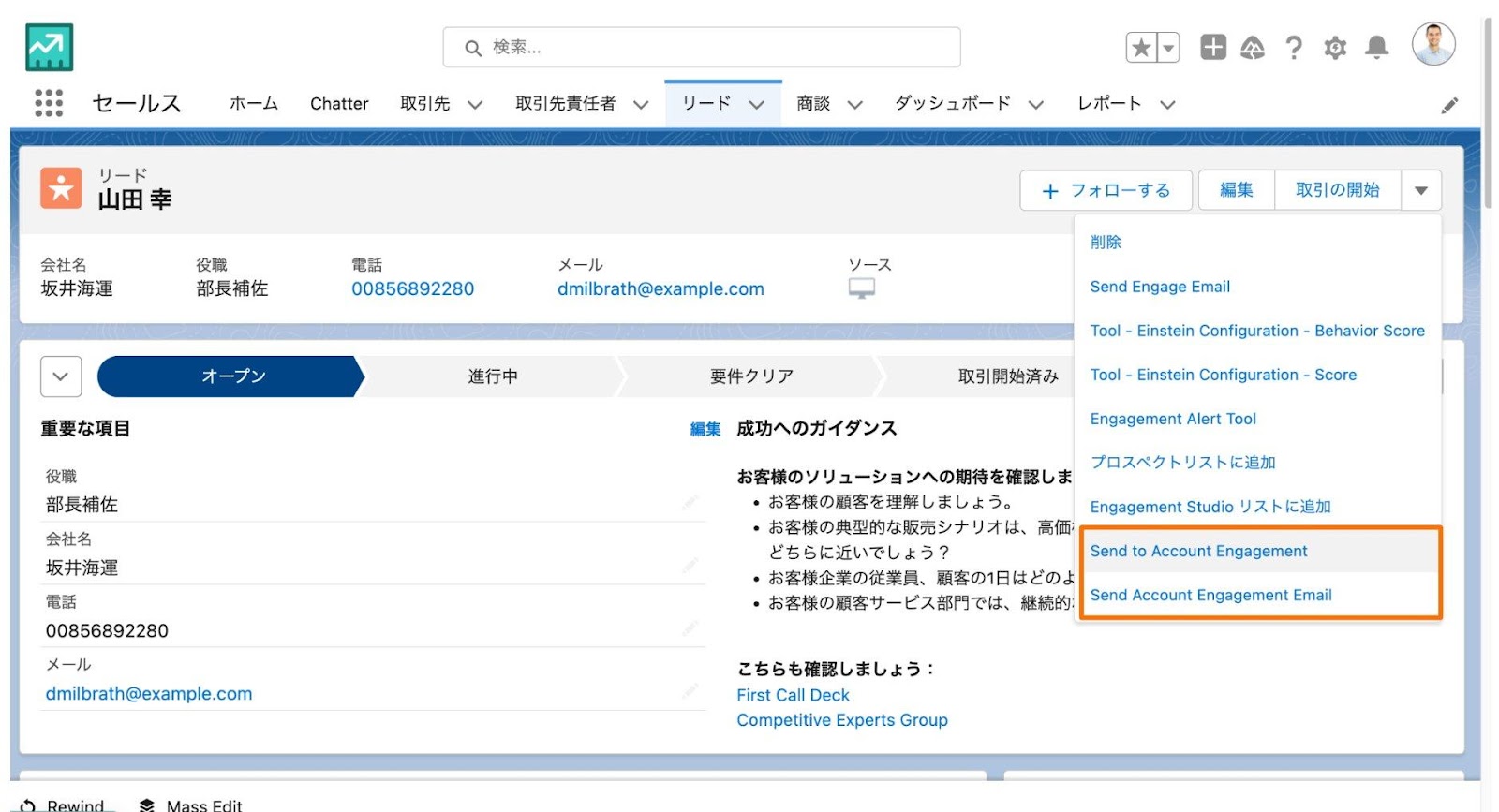
Task: Open the ホーム tab
Action: [254, 103]
